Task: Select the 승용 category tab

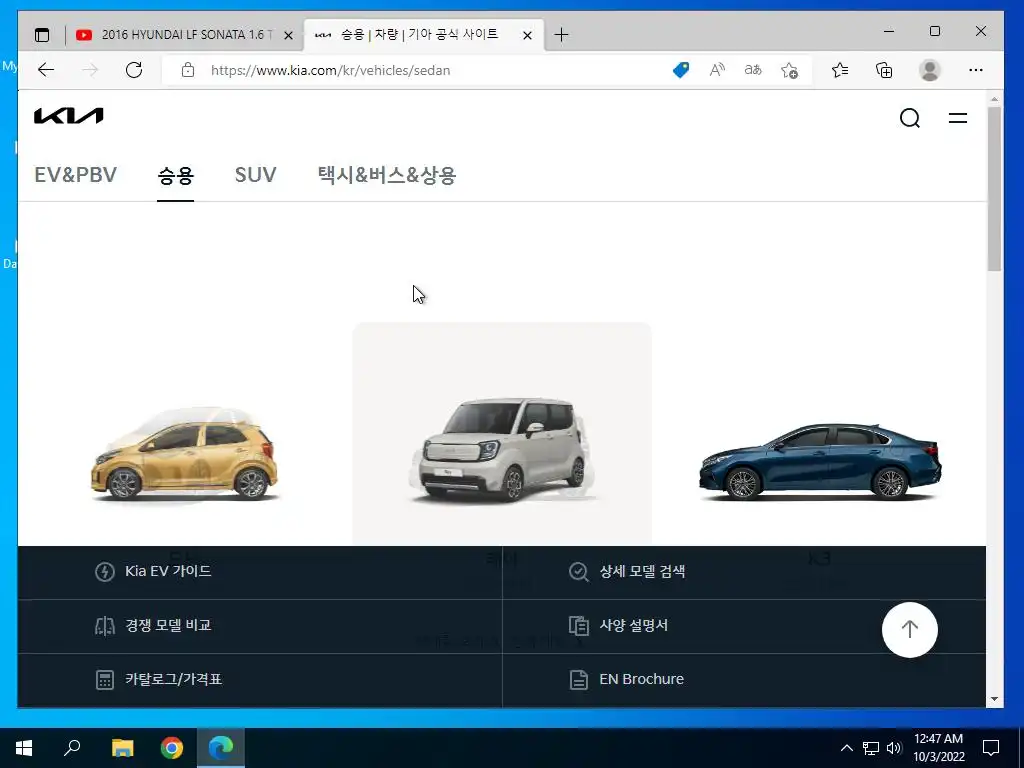Action: tap(175, 175)
